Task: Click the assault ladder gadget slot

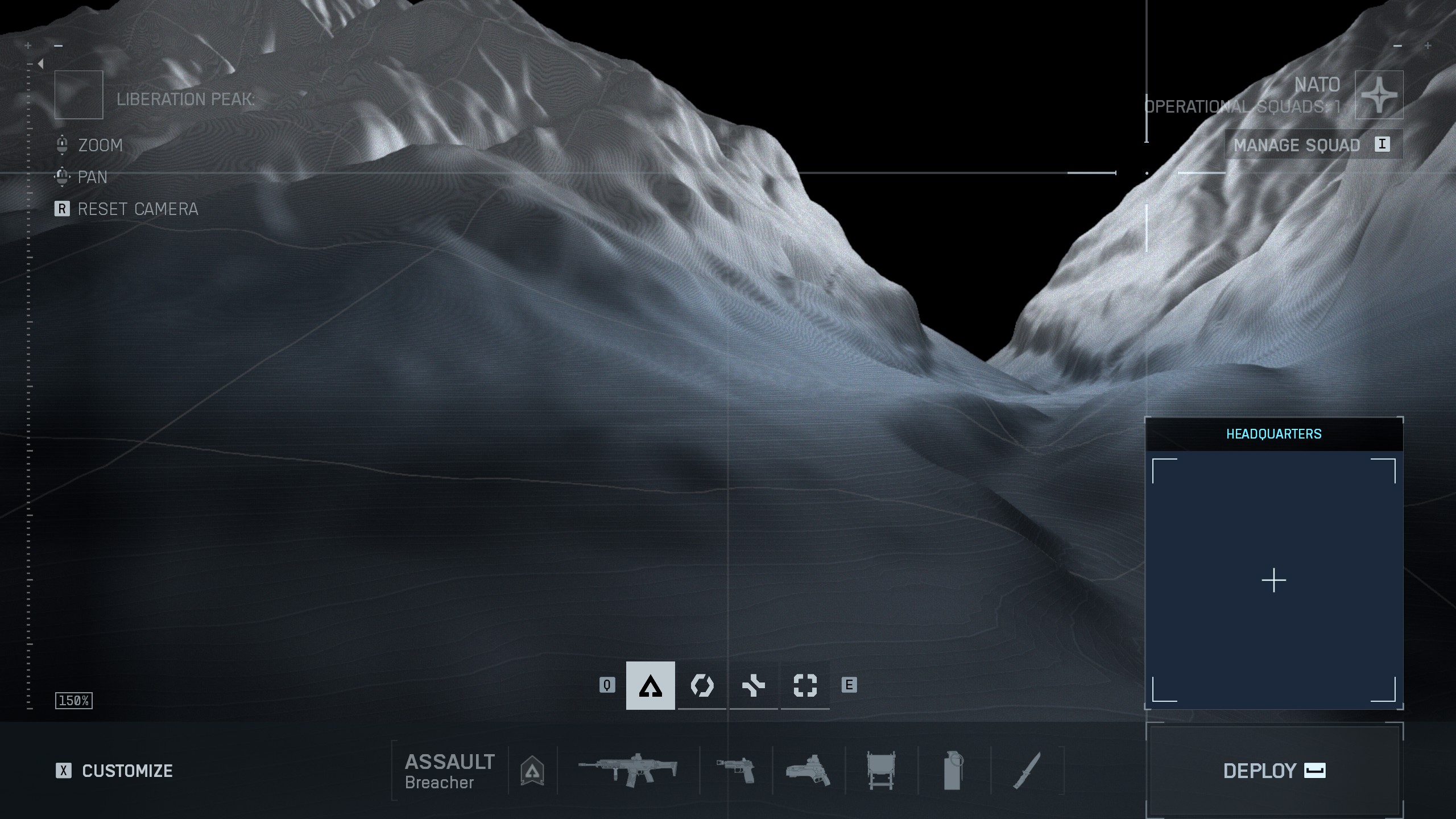Action: click(881, 770)
